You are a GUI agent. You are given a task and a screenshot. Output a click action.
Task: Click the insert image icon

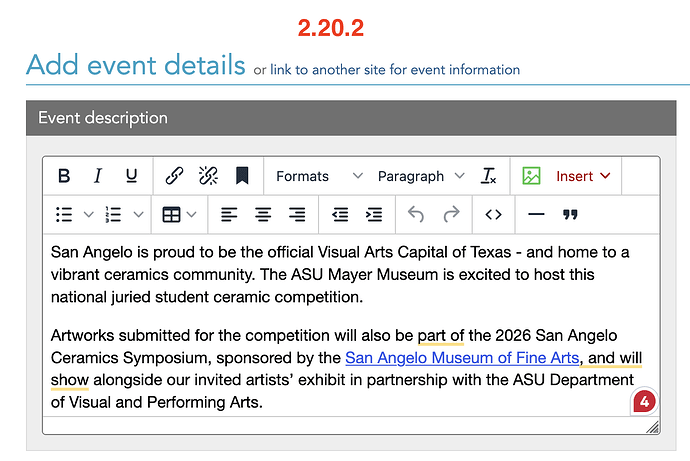[x=531, y=176]
